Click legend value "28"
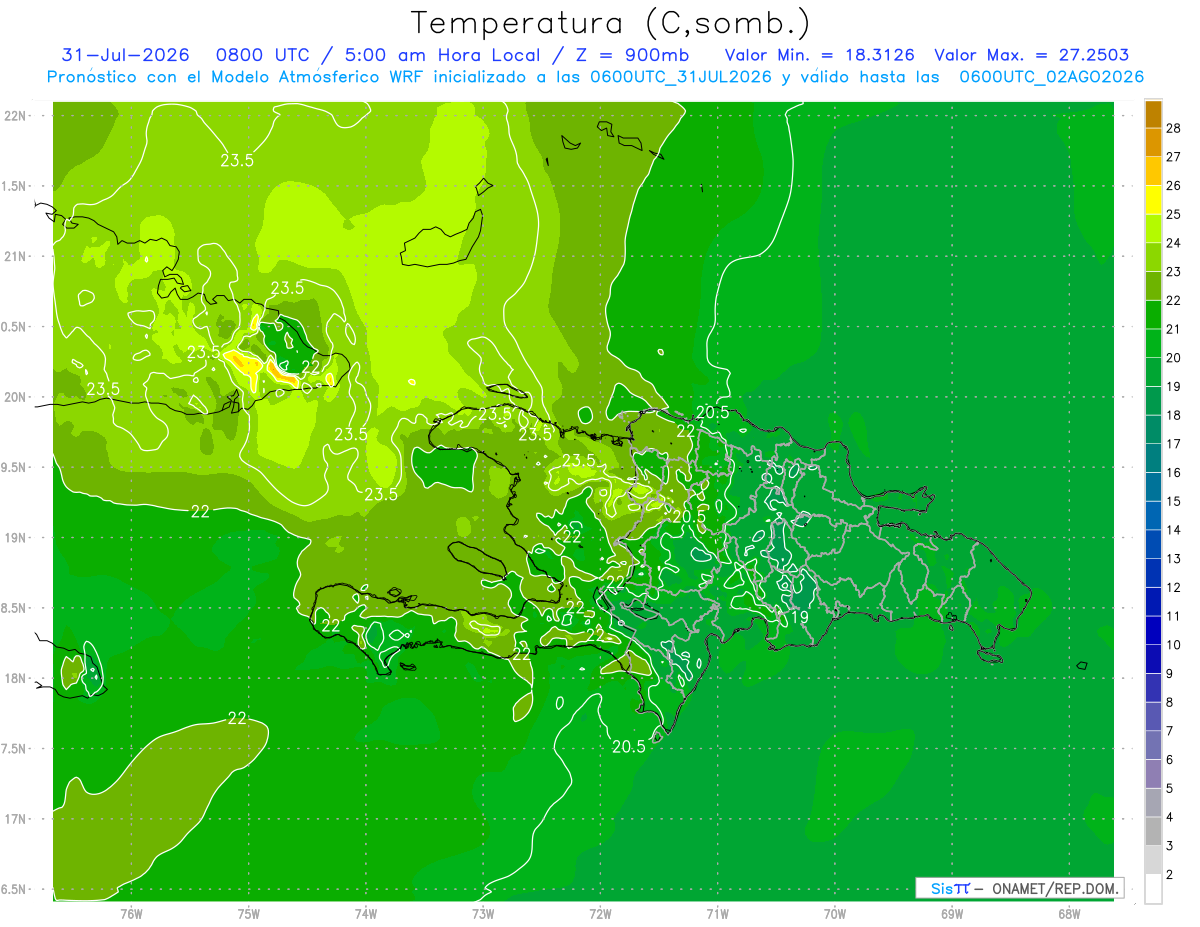This screenshot has height=927, width=1200. [1174, 128]
